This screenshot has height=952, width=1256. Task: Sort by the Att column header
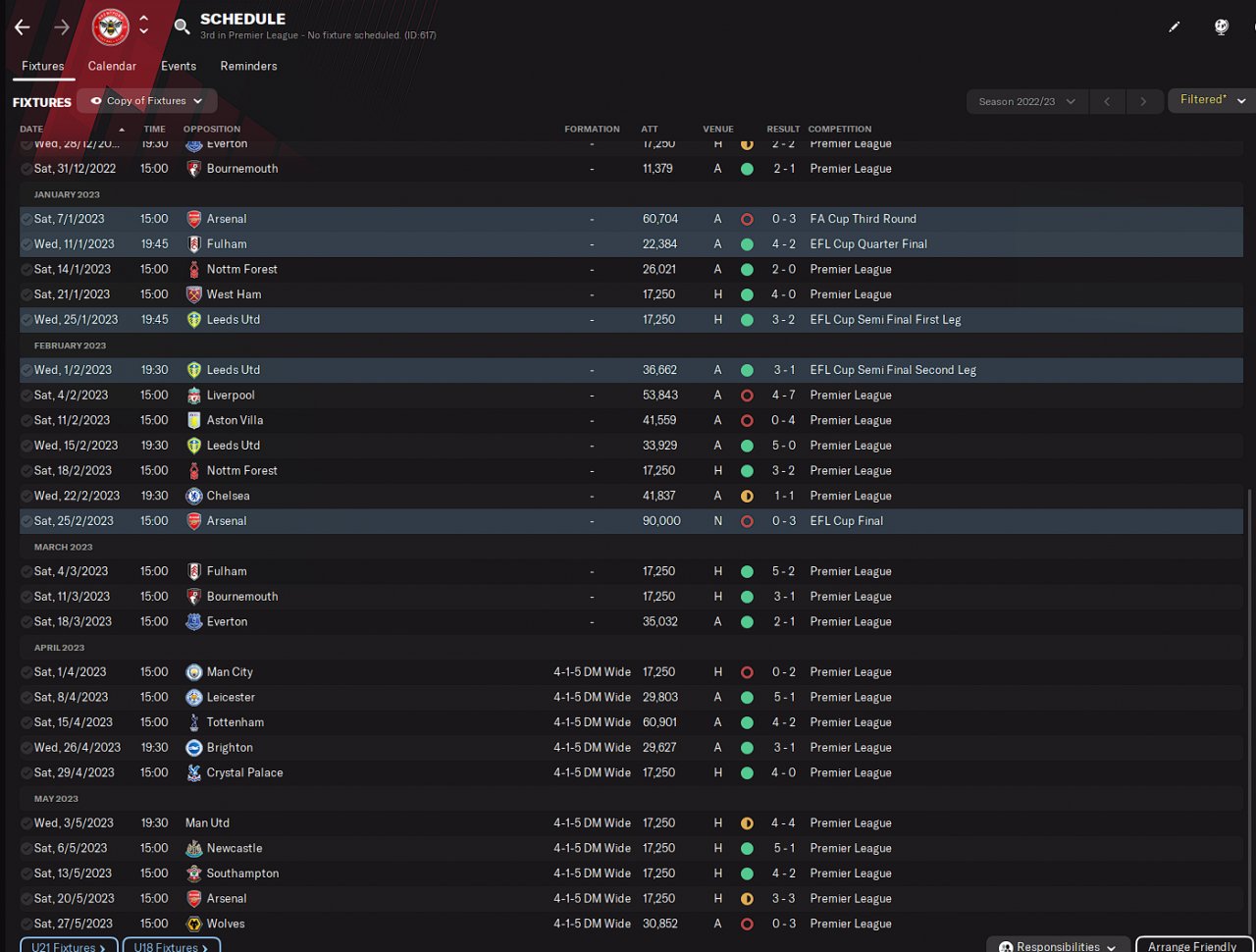[650, 129]
